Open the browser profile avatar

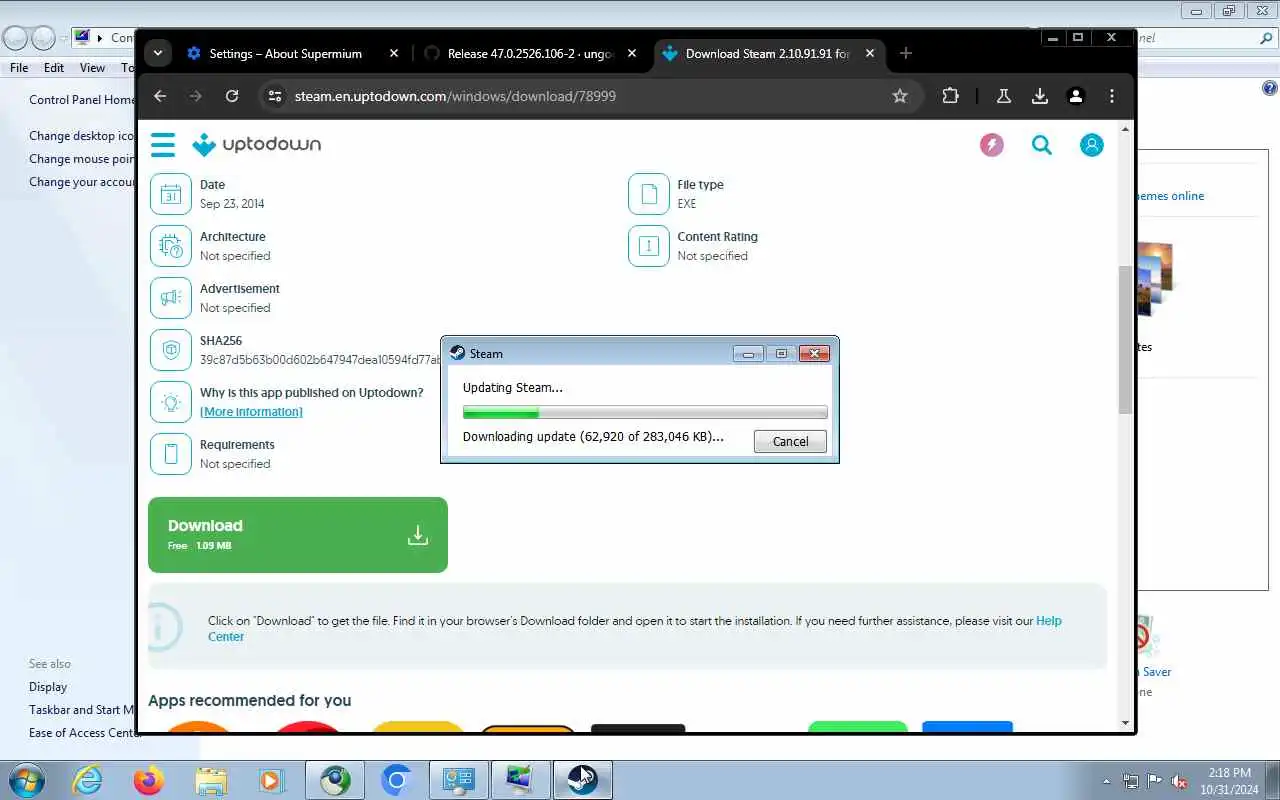[1076, 96]
